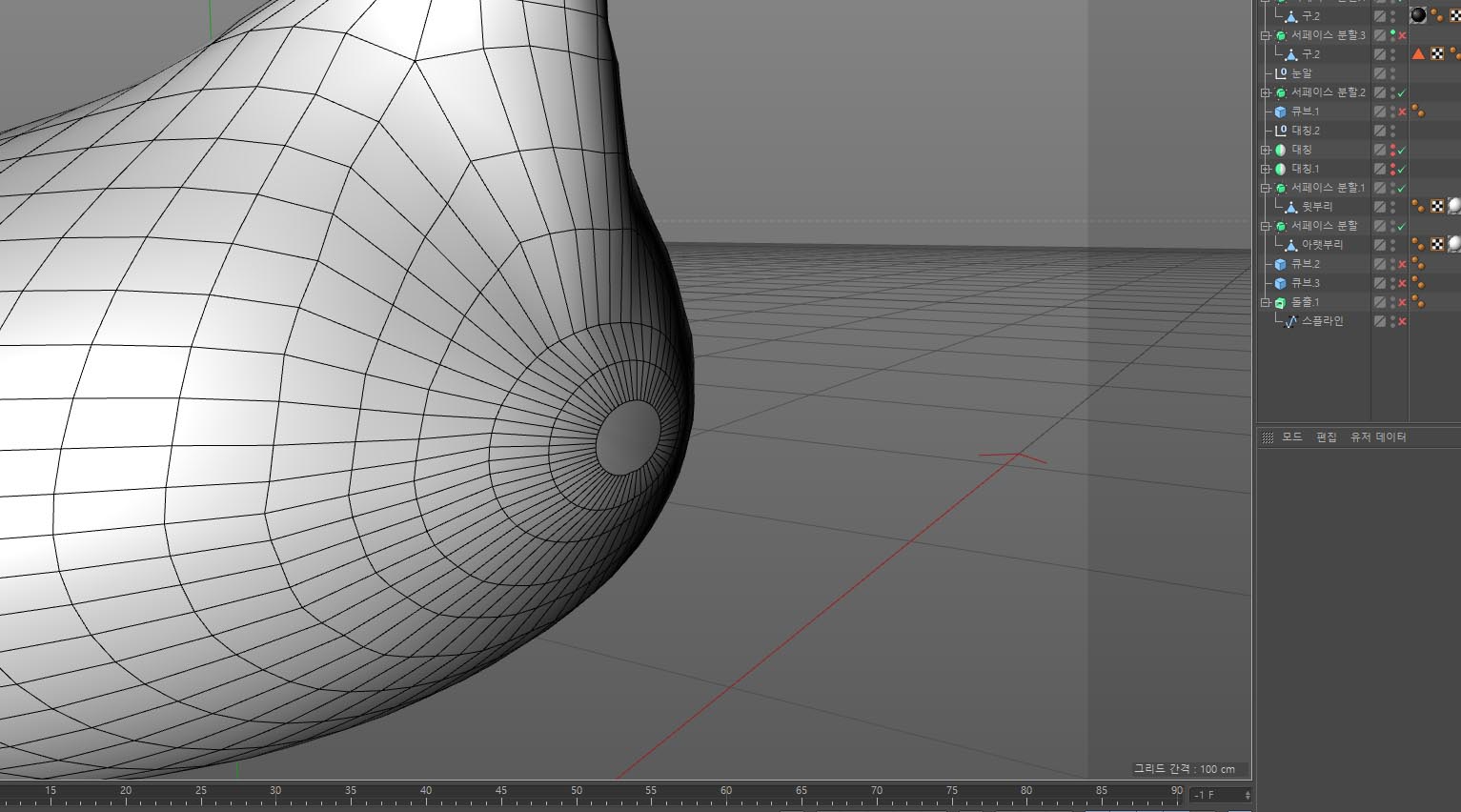This screenshot has height=812, width=1461.
Task: Click the 스플라인 spline object icon
Action: click(x=1291, y=321)
